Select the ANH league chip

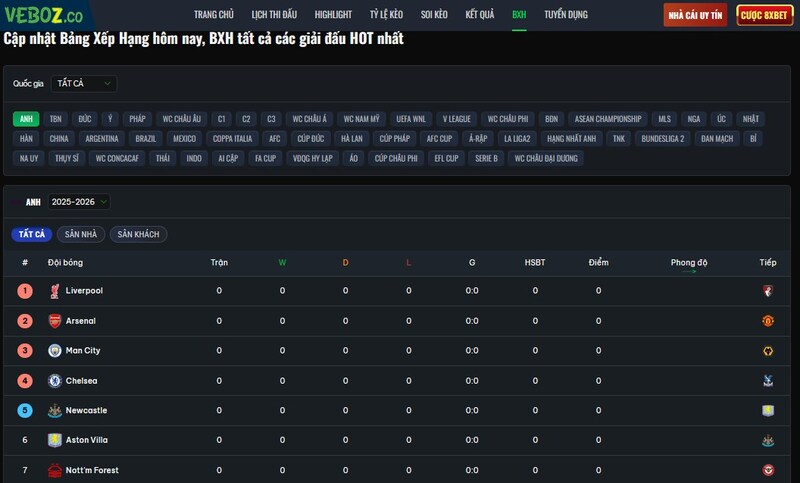pos(26,119)
